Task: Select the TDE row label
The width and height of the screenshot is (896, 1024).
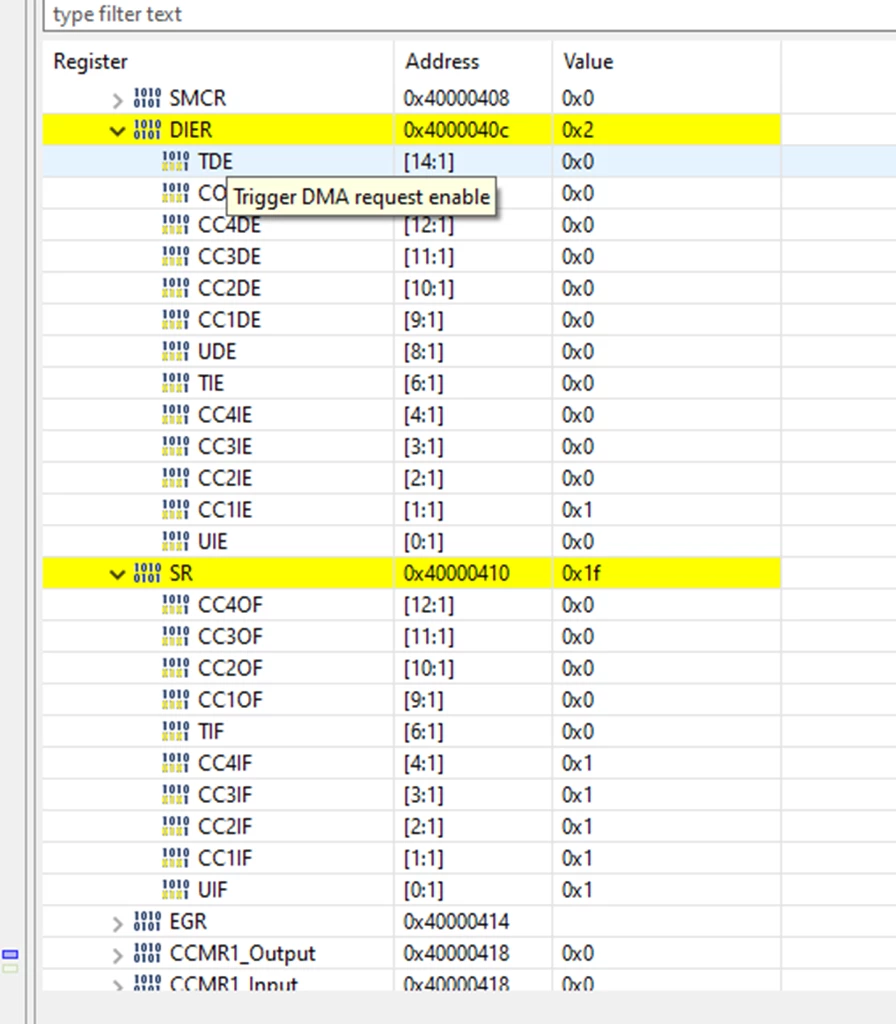Action: [x=216, y=161]
